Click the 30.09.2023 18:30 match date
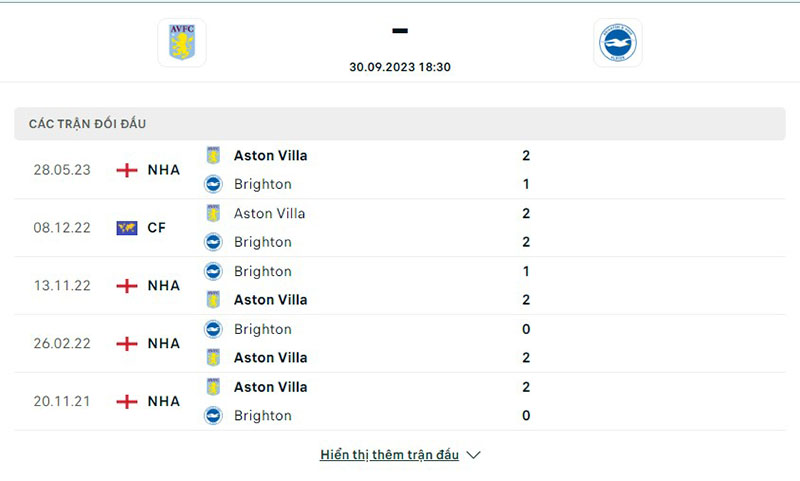This screenshot has height=481, width=800. coord(399,67)
